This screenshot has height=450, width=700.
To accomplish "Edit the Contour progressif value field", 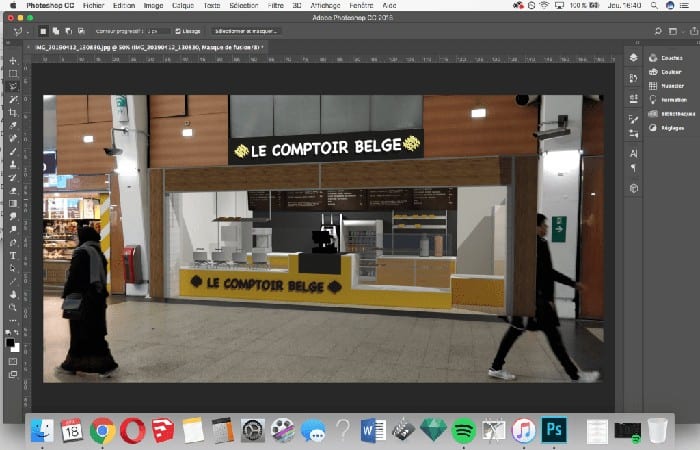I will [158, 31].
